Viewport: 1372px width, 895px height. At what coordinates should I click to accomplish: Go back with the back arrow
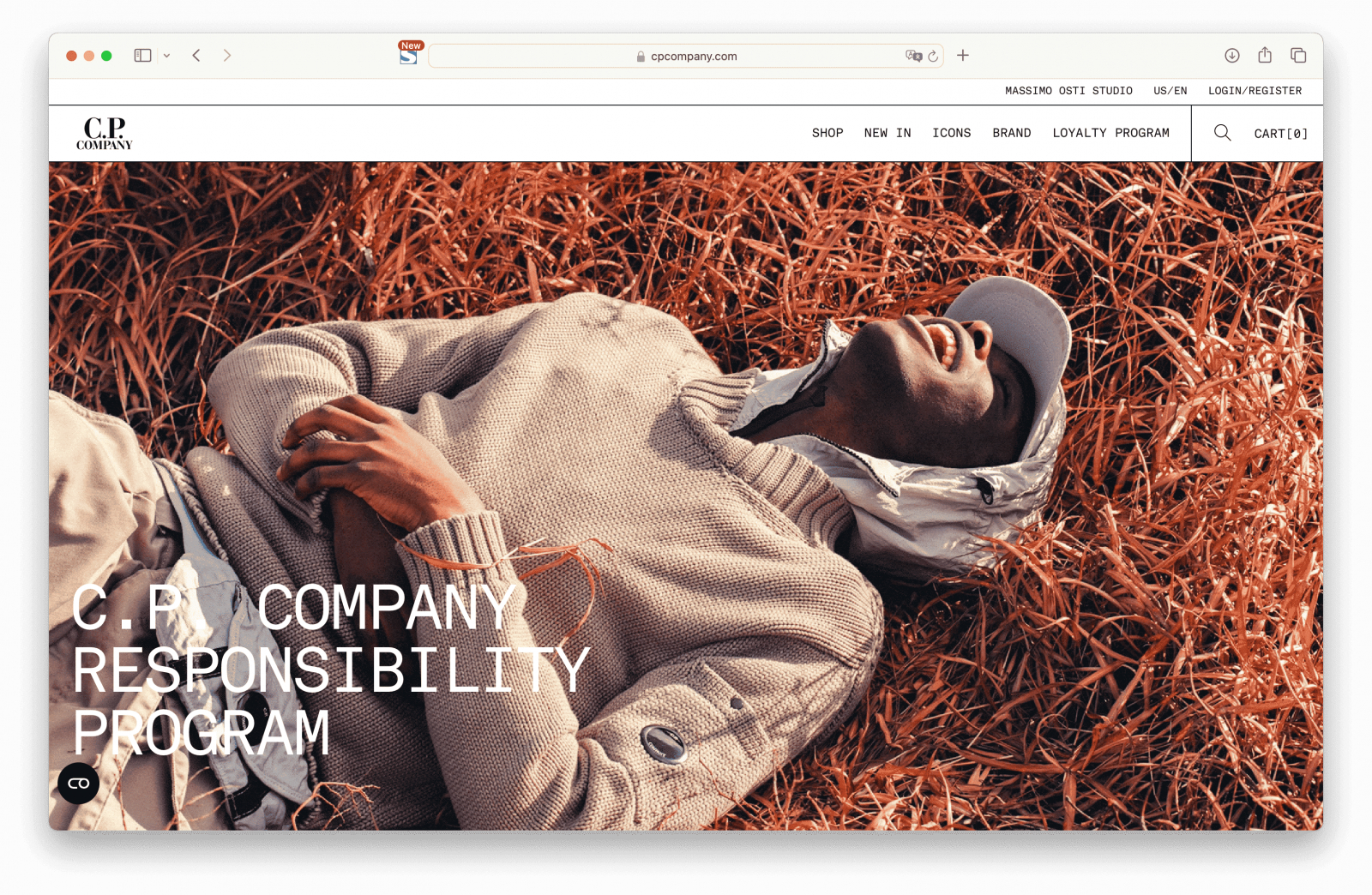click(x=196, y=56)
